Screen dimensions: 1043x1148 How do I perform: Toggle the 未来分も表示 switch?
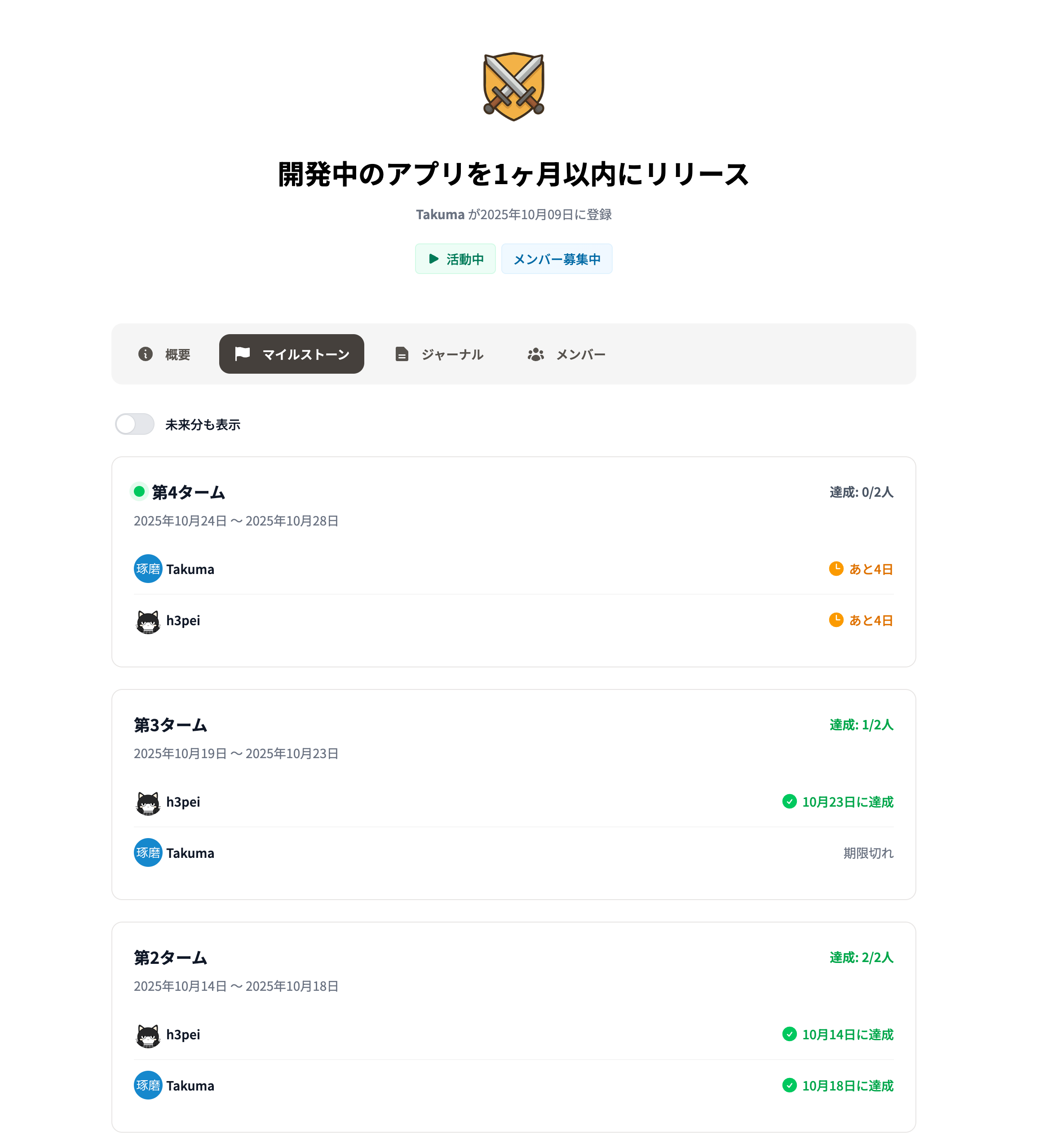click(134, 424)
